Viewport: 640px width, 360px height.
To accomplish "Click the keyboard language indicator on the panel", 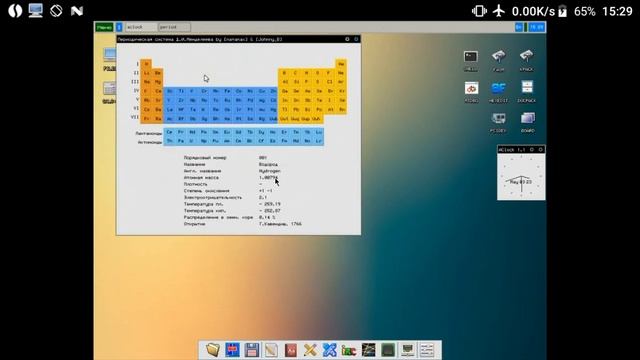I will pos(518,27).
